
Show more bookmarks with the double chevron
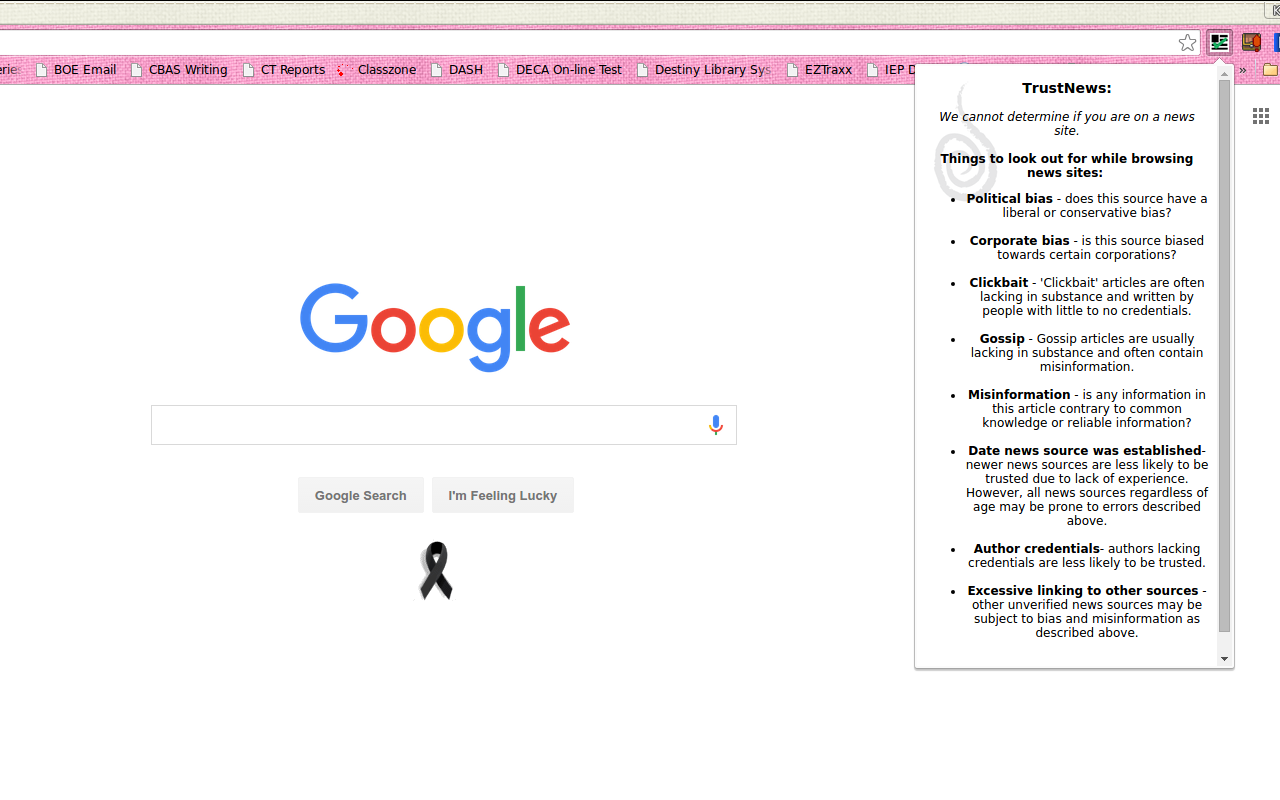point(1243,70)
